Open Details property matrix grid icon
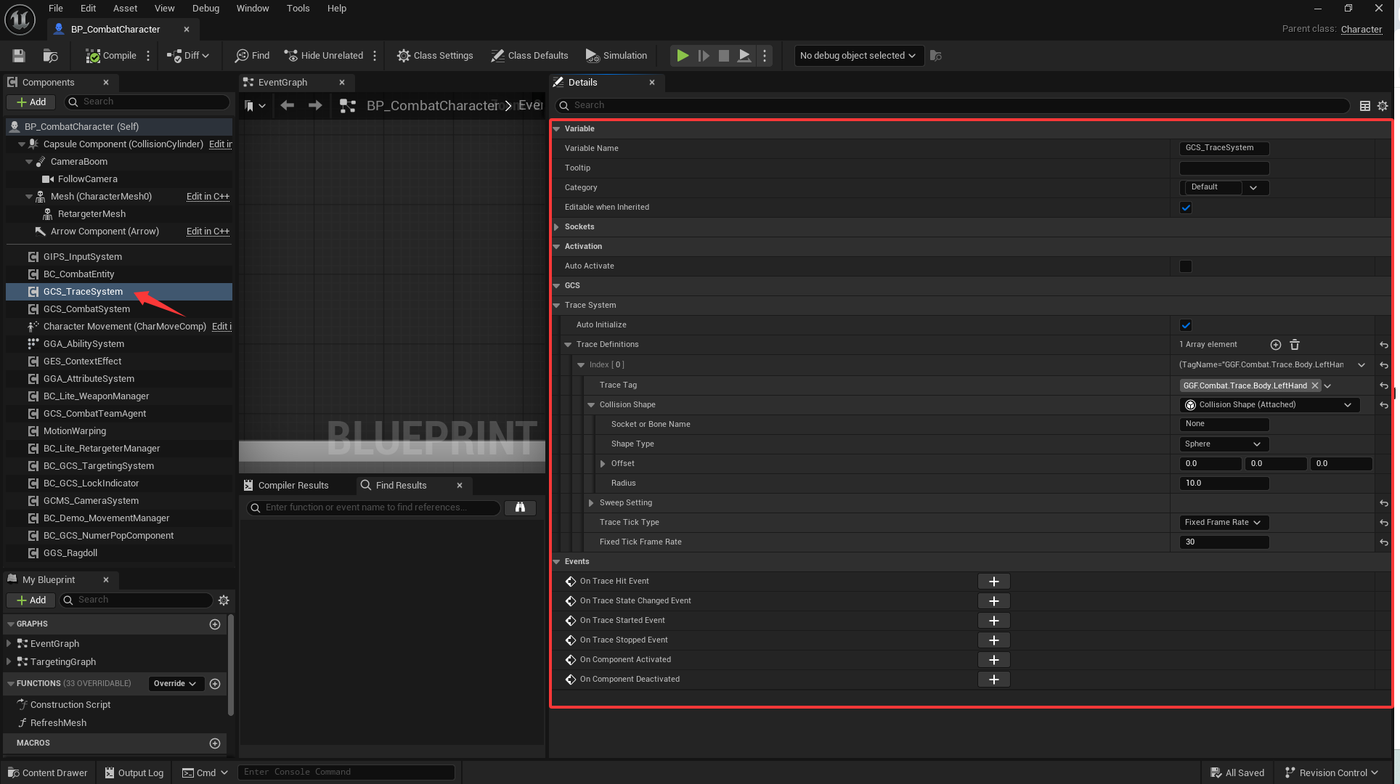The width and height of the screenshot is (1400, 784). click(x=1365, y=105)
